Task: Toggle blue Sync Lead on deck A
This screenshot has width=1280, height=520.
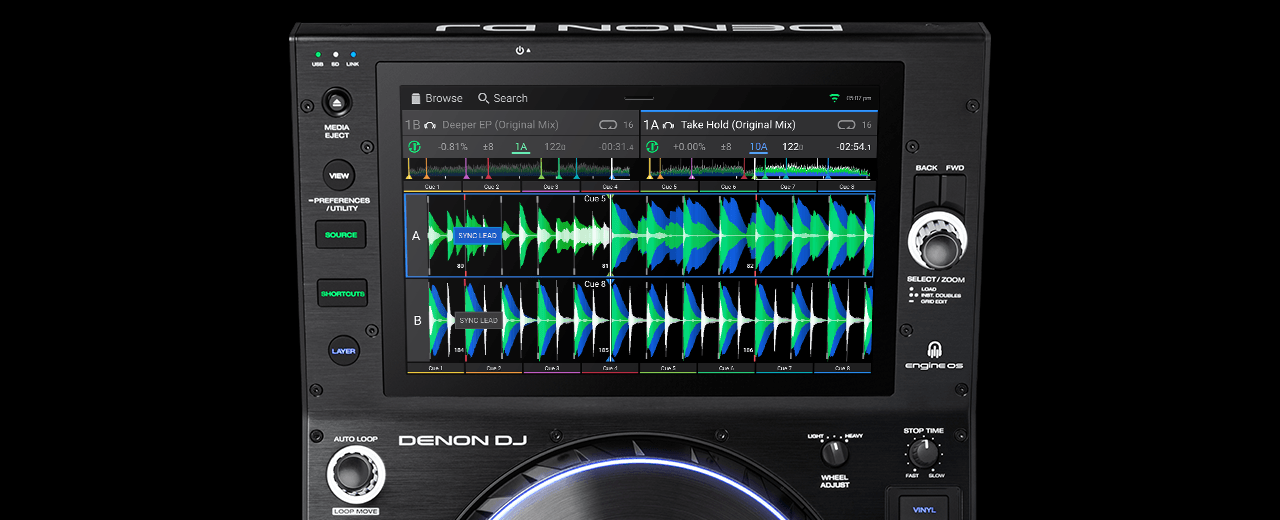Action: pyautogui.click(x=477, y=236)
